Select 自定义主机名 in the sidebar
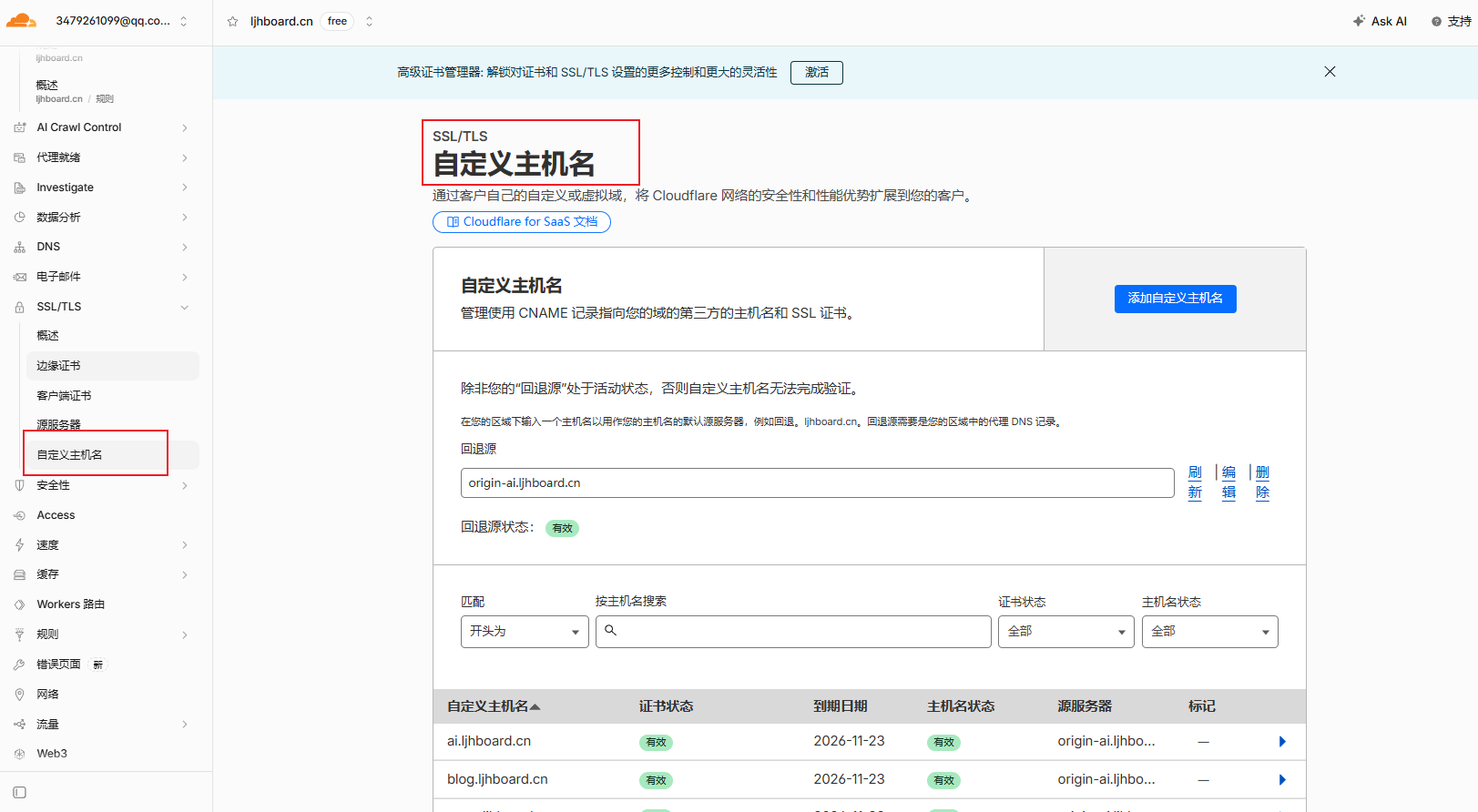The height and width of the screenshot is (812, 1478). click(114, 455)
